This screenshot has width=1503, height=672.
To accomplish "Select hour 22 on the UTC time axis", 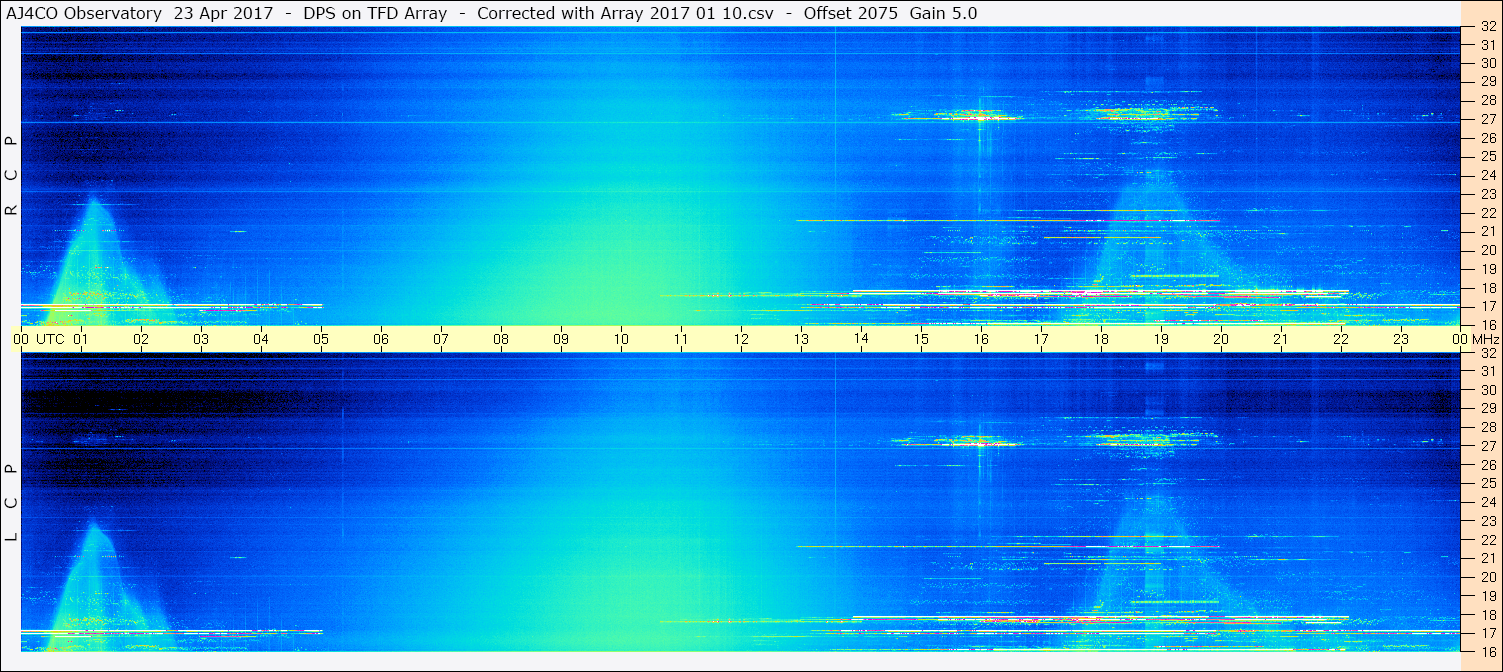I will tap(1341, 339).
